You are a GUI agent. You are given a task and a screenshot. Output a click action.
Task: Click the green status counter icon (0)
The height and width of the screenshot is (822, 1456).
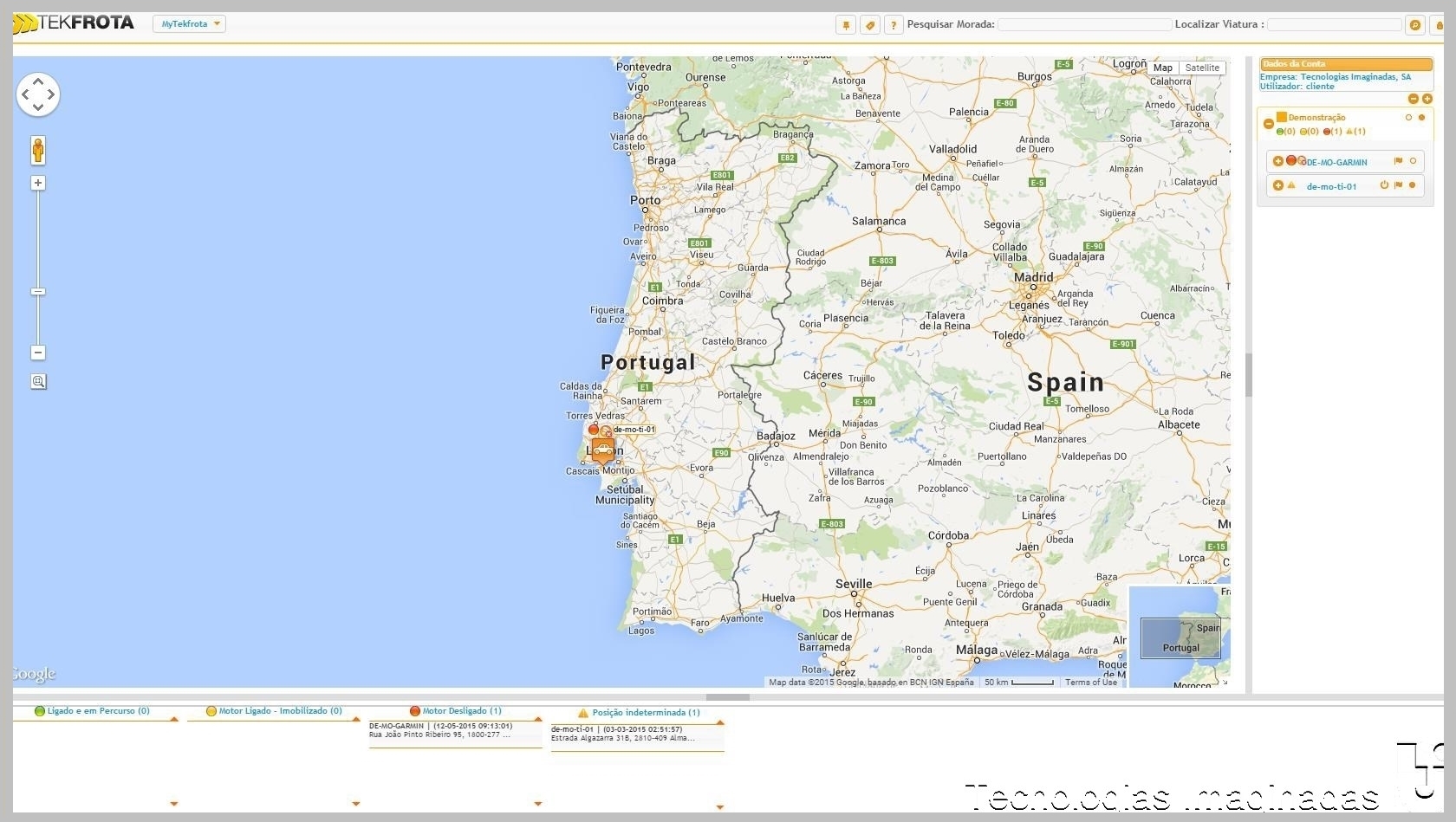1280,132
